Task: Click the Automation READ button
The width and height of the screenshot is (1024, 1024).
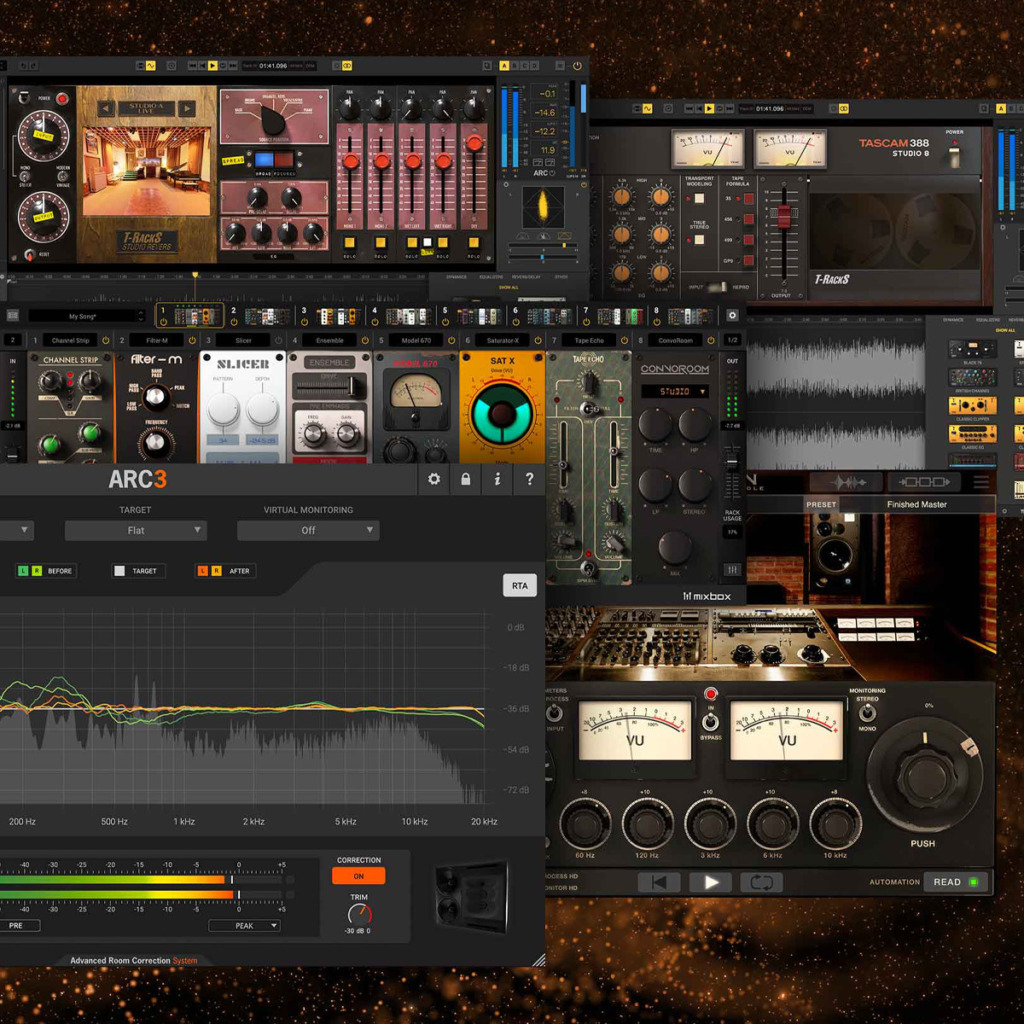Action: (x=955, y=882)
